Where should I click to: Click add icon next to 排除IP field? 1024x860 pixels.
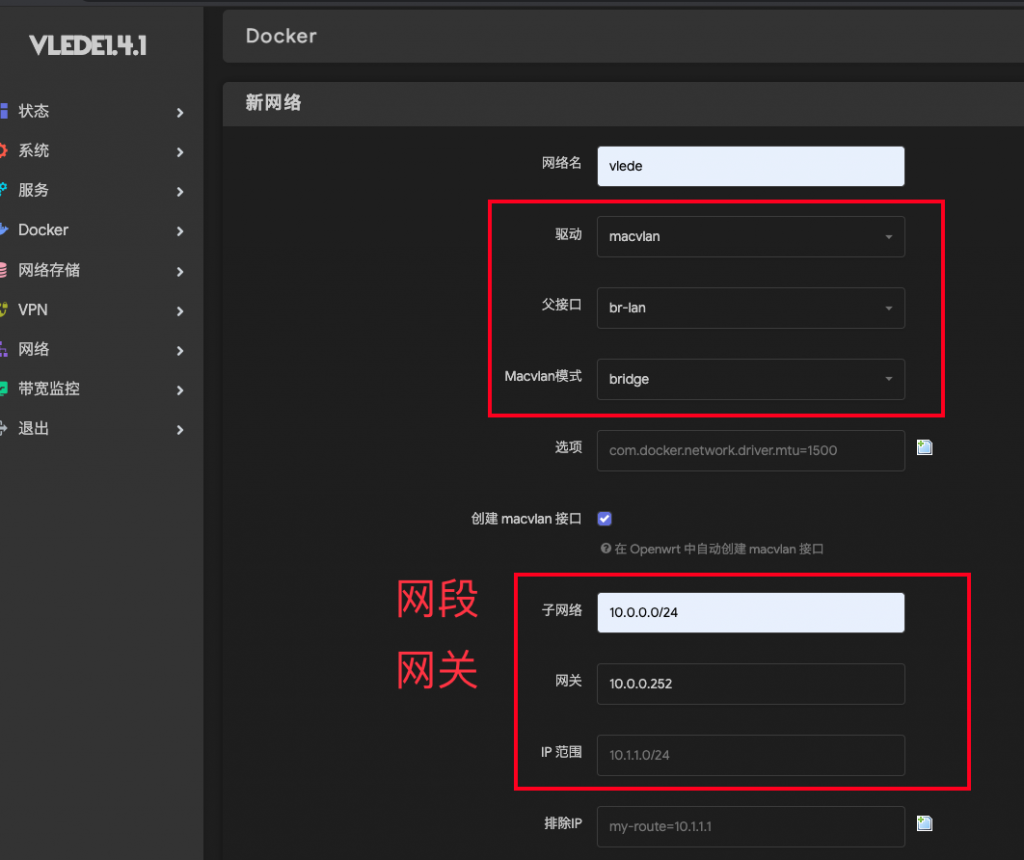924,823
